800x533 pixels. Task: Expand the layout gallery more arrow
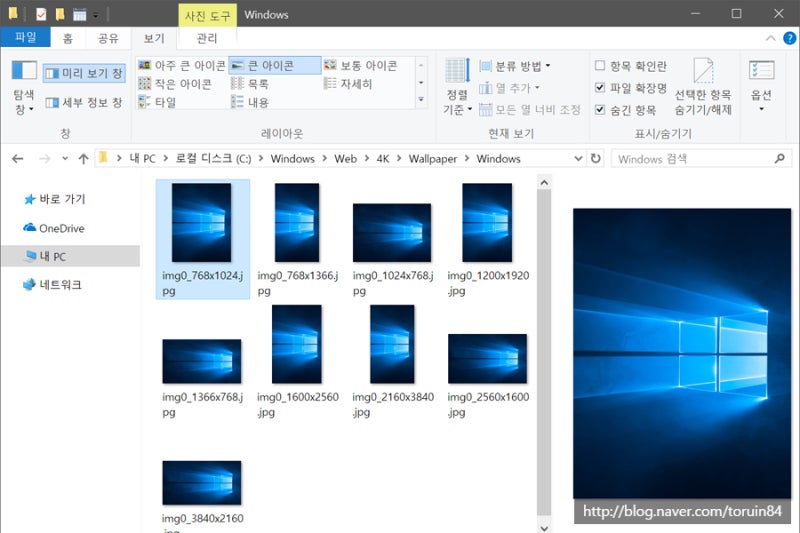[x=421, y=99]
